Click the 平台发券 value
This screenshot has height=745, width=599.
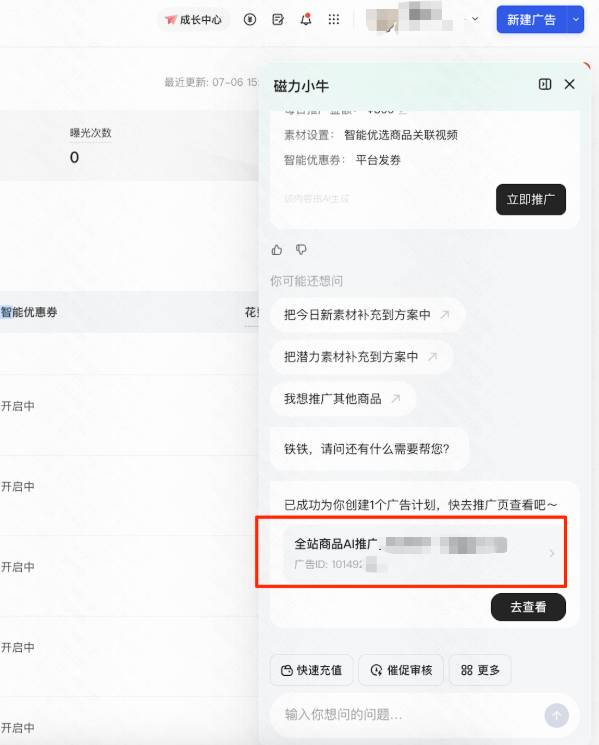pyautogui.click(x=378, y=160)
